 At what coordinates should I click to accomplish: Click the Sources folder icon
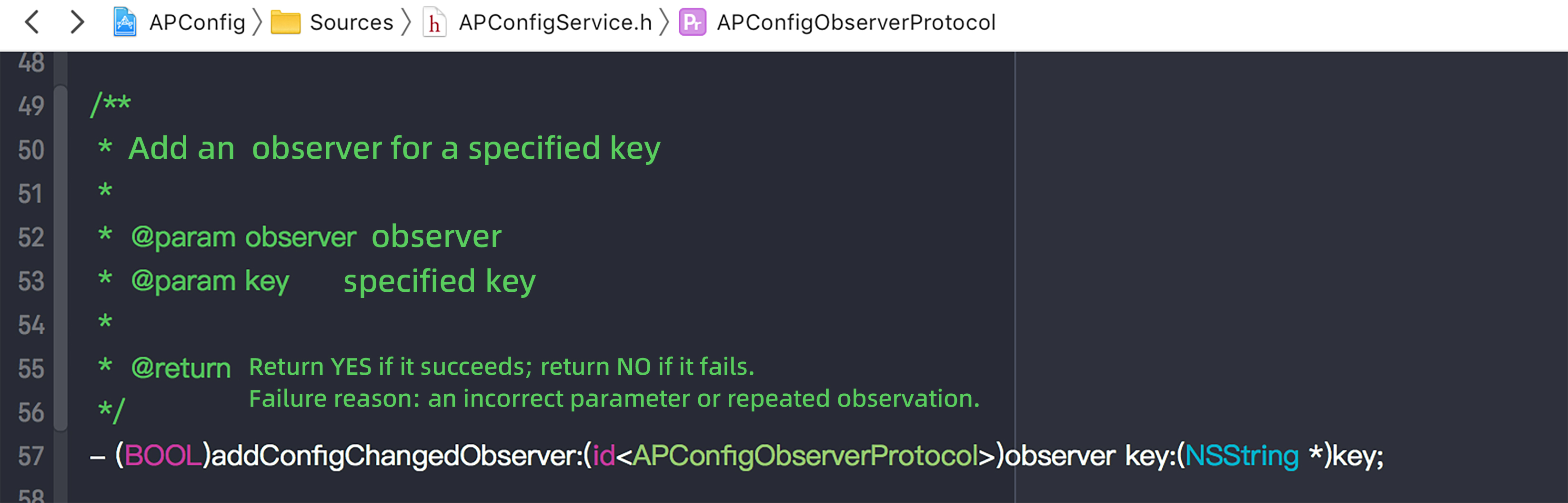[x=285, y=22]
